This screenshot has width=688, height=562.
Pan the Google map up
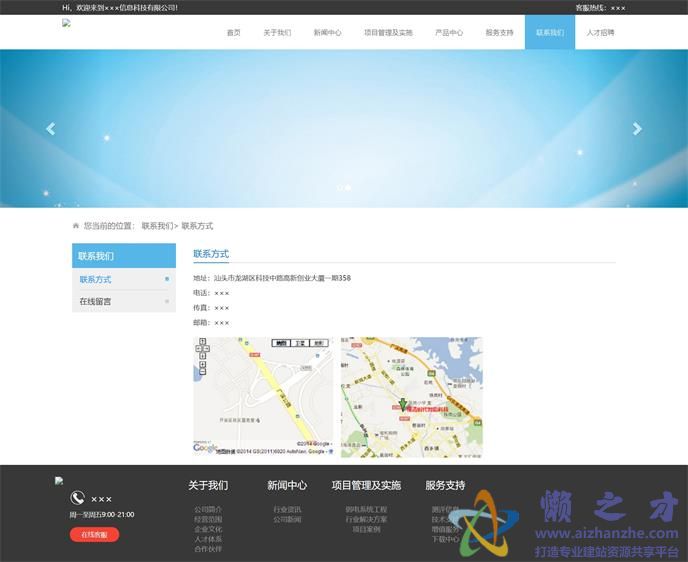[x=202, y=341]
